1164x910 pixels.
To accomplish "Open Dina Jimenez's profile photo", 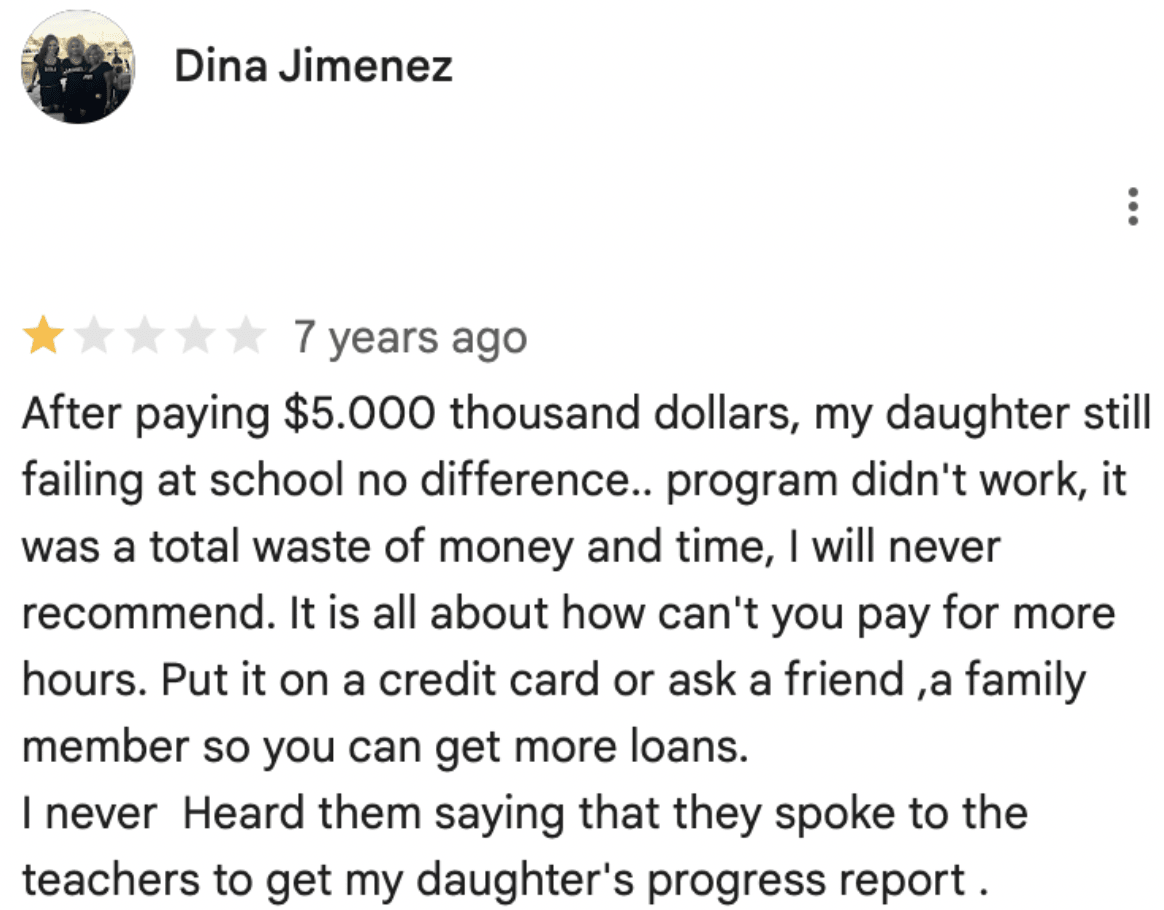I will (x=77, y=68).
